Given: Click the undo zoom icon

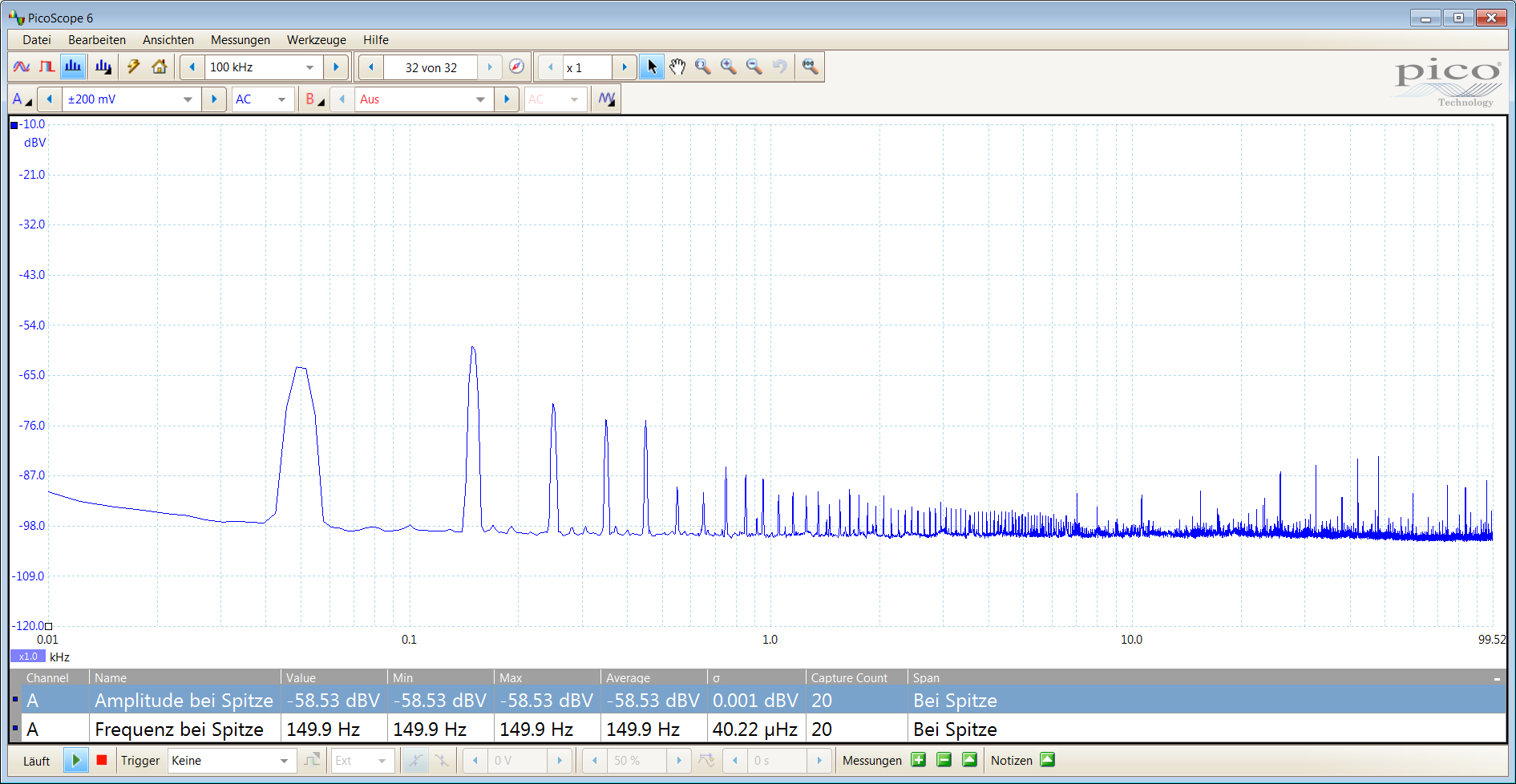Looking at the screenshot, I should tap(780, 67).
